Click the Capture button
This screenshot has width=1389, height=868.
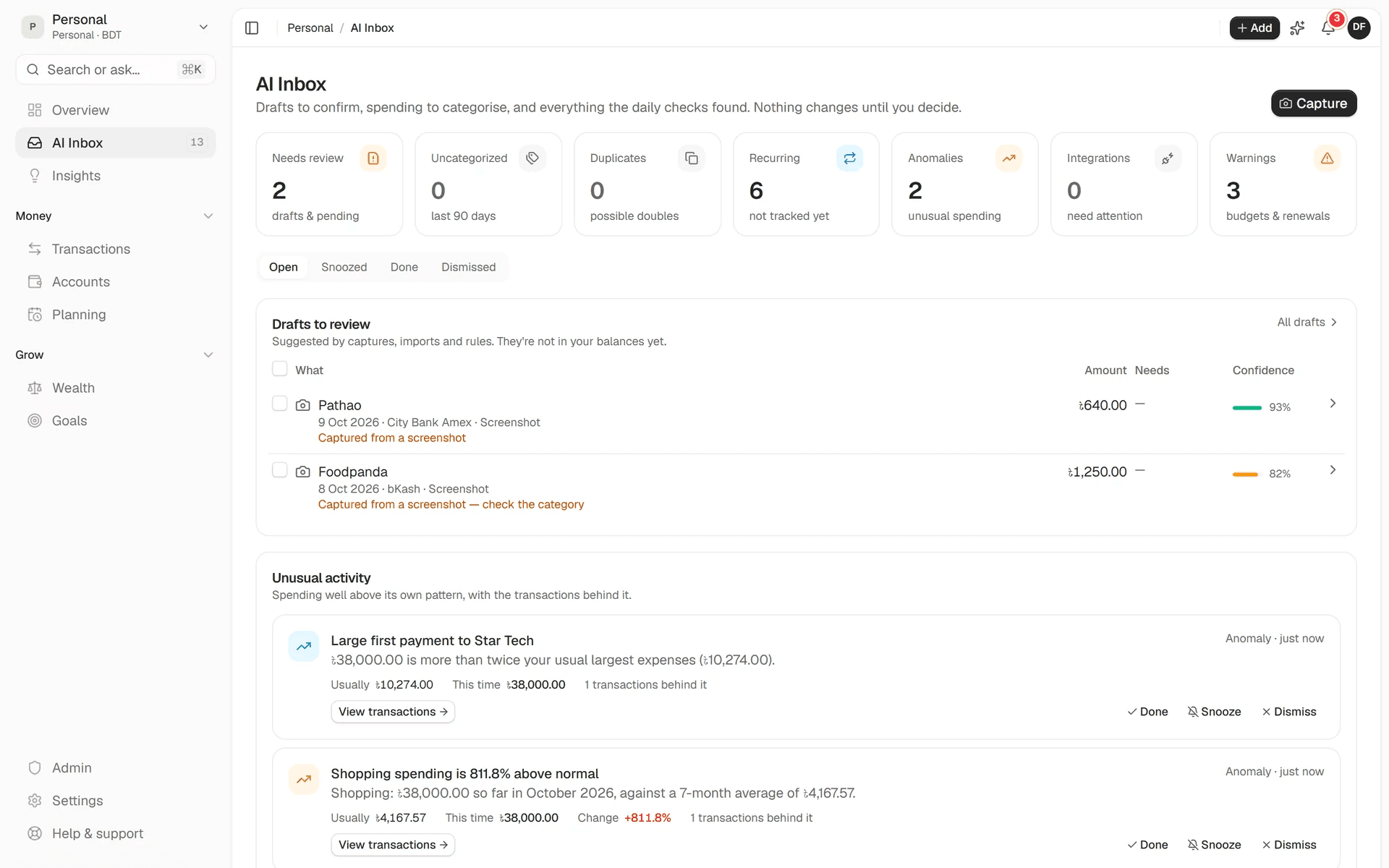click(x=1314, y=103)
